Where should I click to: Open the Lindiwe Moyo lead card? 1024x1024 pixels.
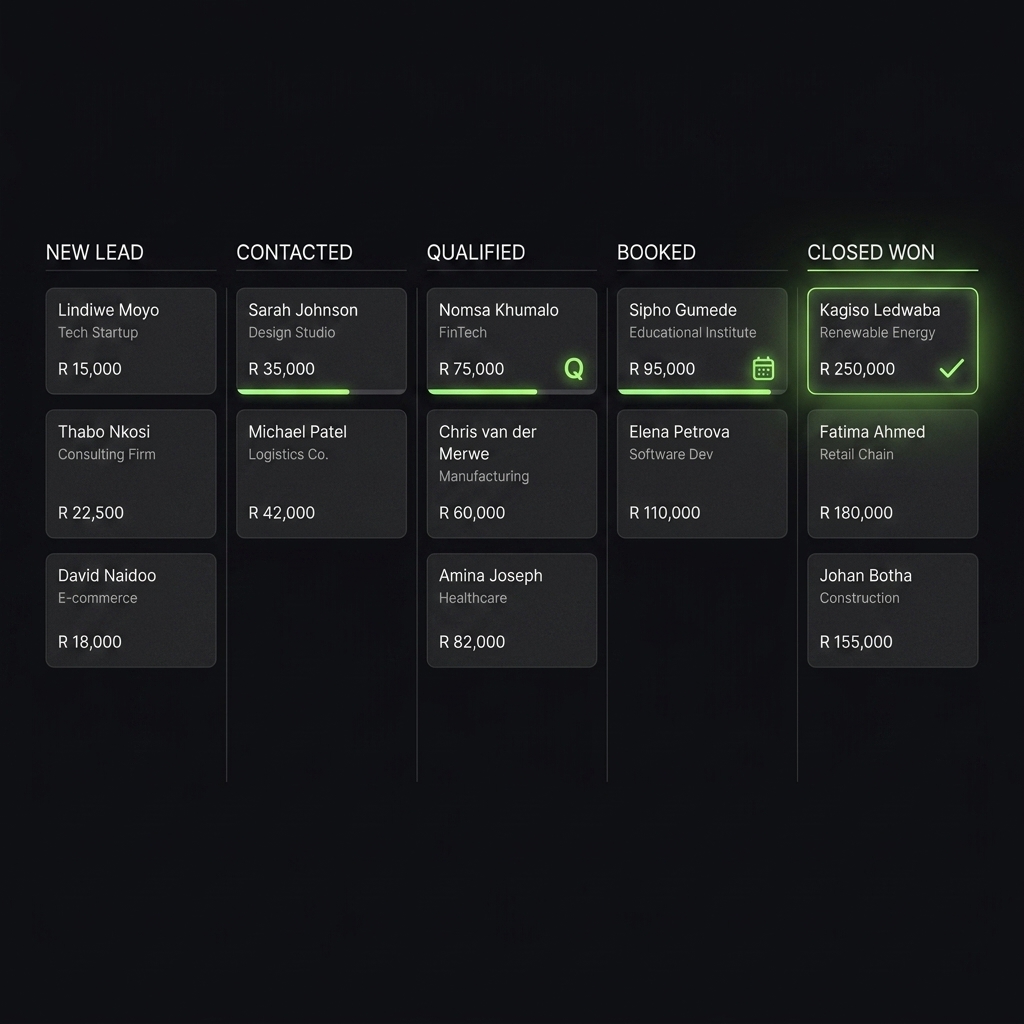130,340
